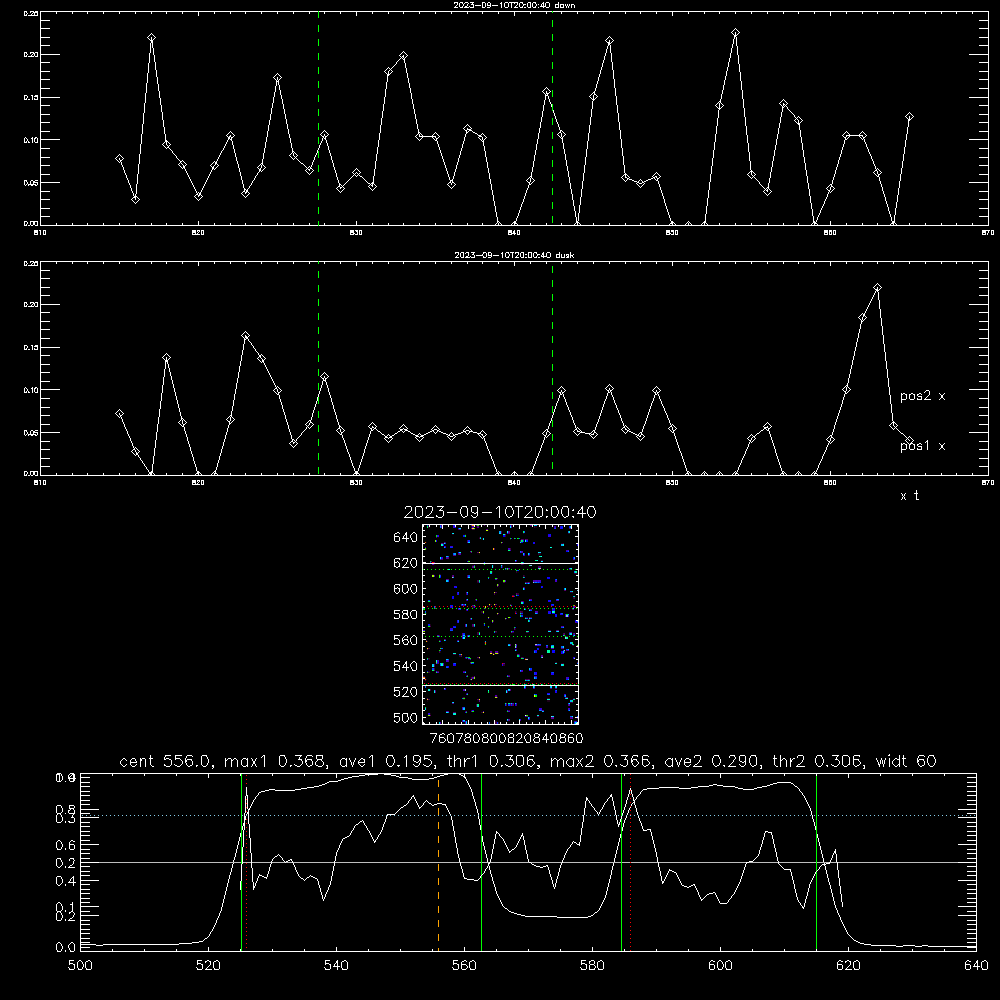
Task: Click the green dashed line near 842 in dawn plot
Action: (552, 118)
